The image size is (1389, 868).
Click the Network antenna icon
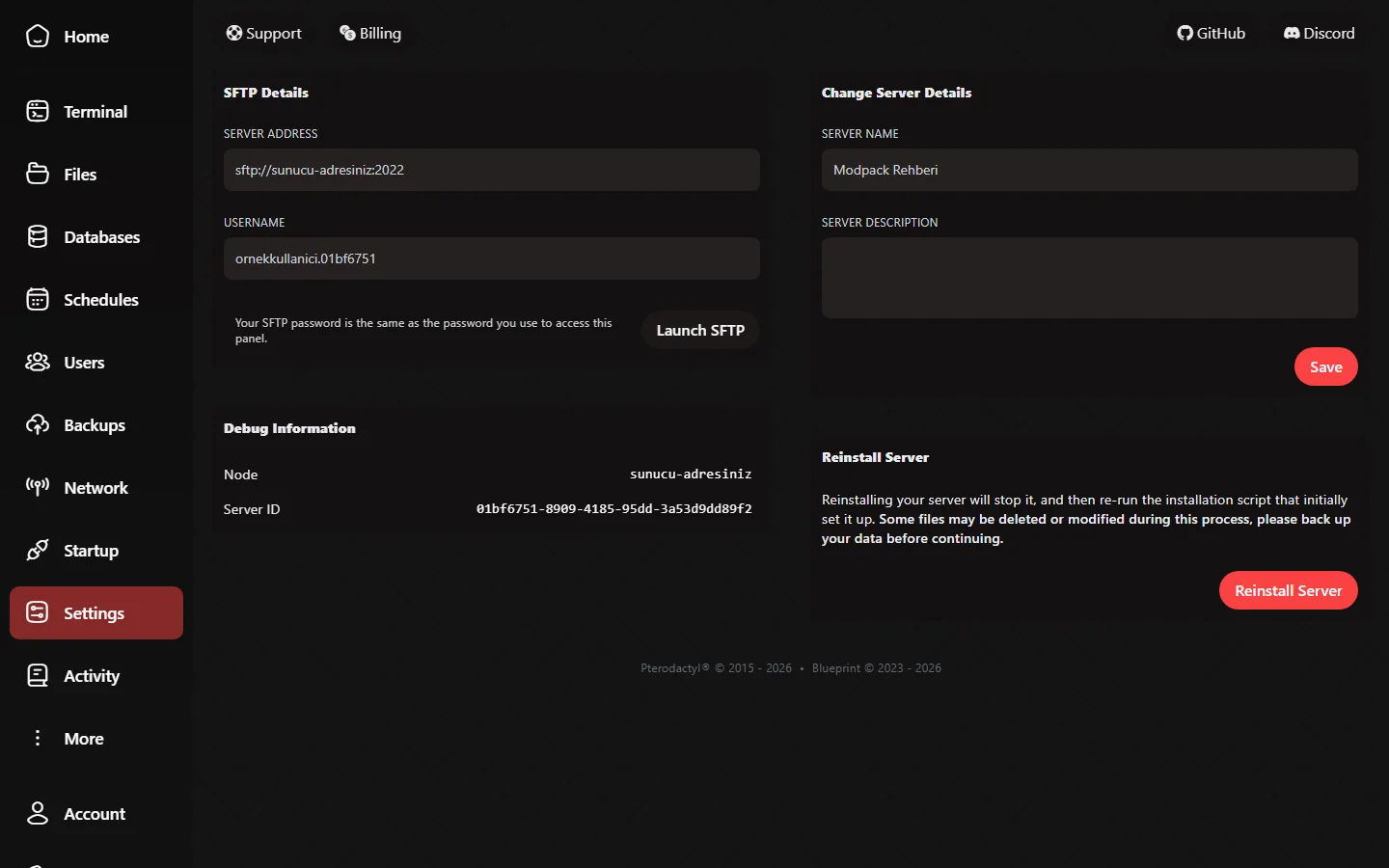coord(38,488)
